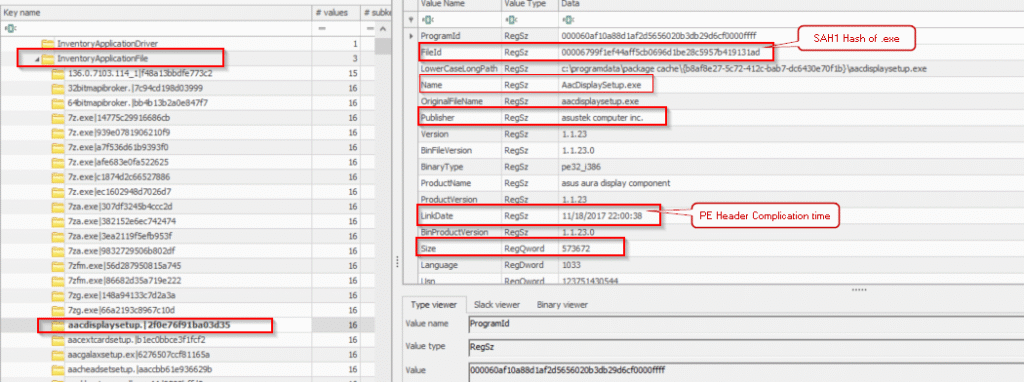Select the 7za.exe|9832729506b802df key
Screen dimensions: 1024x382
coord(121,251)
